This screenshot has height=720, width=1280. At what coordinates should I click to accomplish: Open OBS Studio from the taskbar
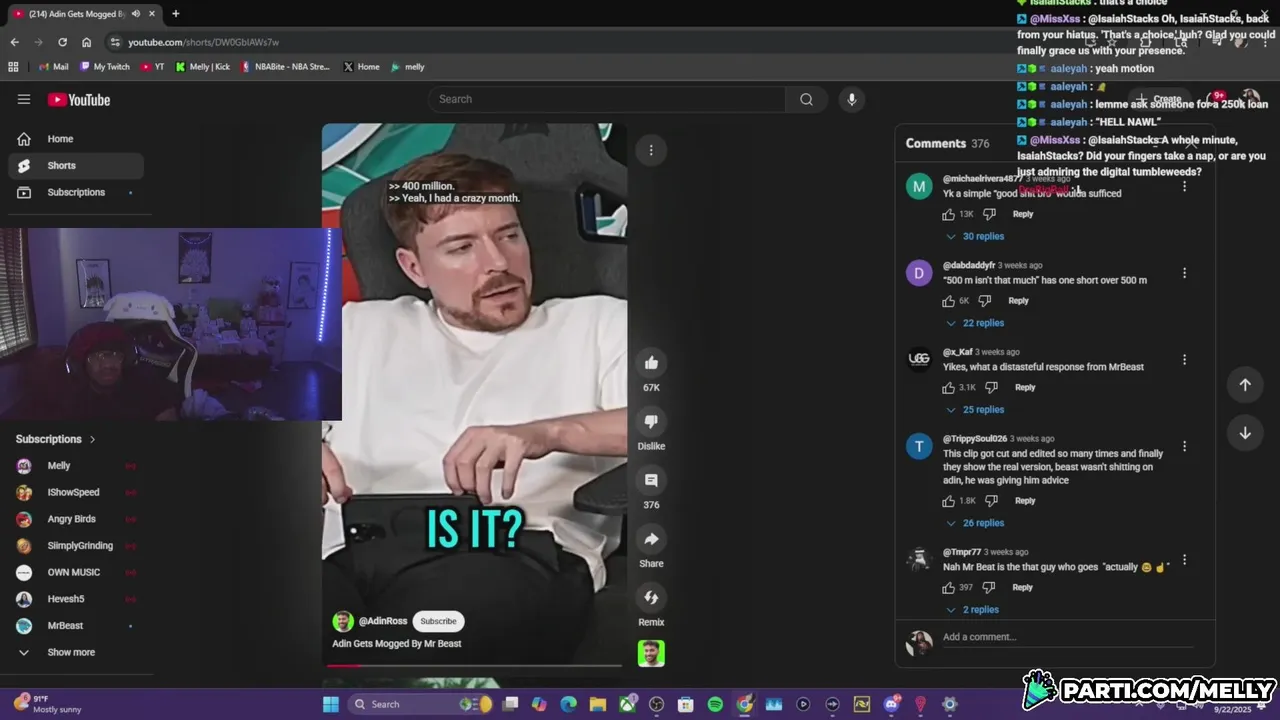click(656, 704)
